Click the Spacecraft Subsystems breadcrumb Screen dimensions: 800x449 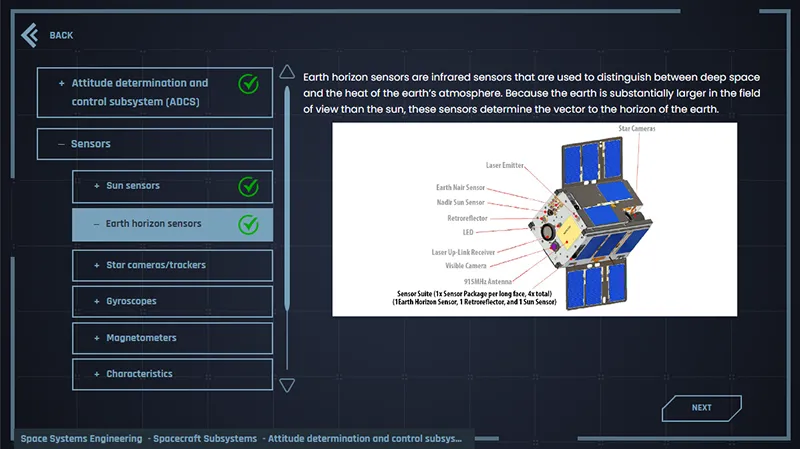click(x=203, y=438)
